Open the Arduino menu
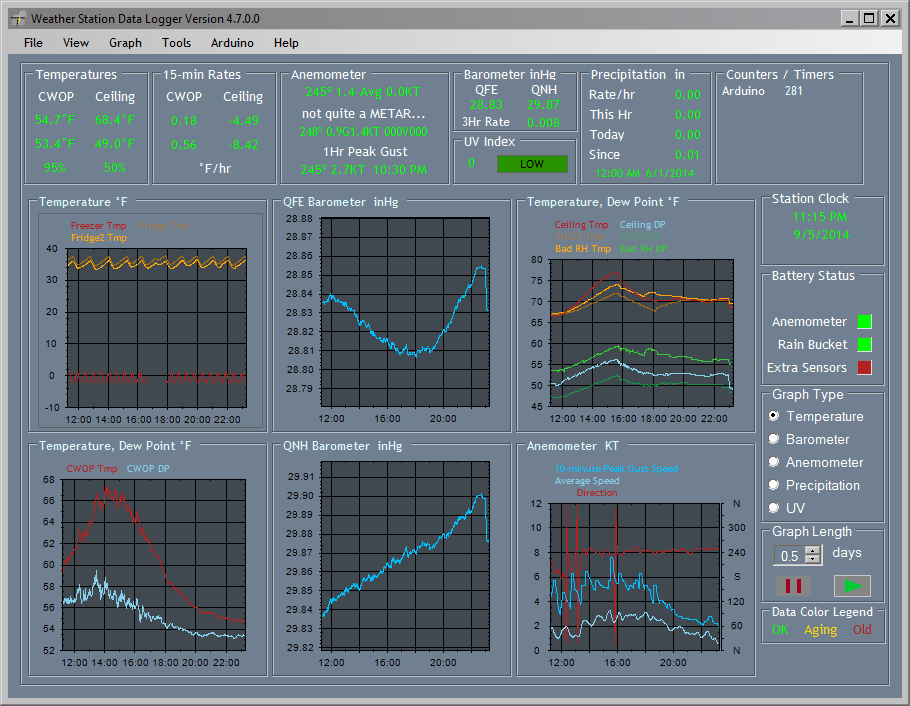Viewport: 910px width, 706px height. pyautogui.click(x=232, y=43)
